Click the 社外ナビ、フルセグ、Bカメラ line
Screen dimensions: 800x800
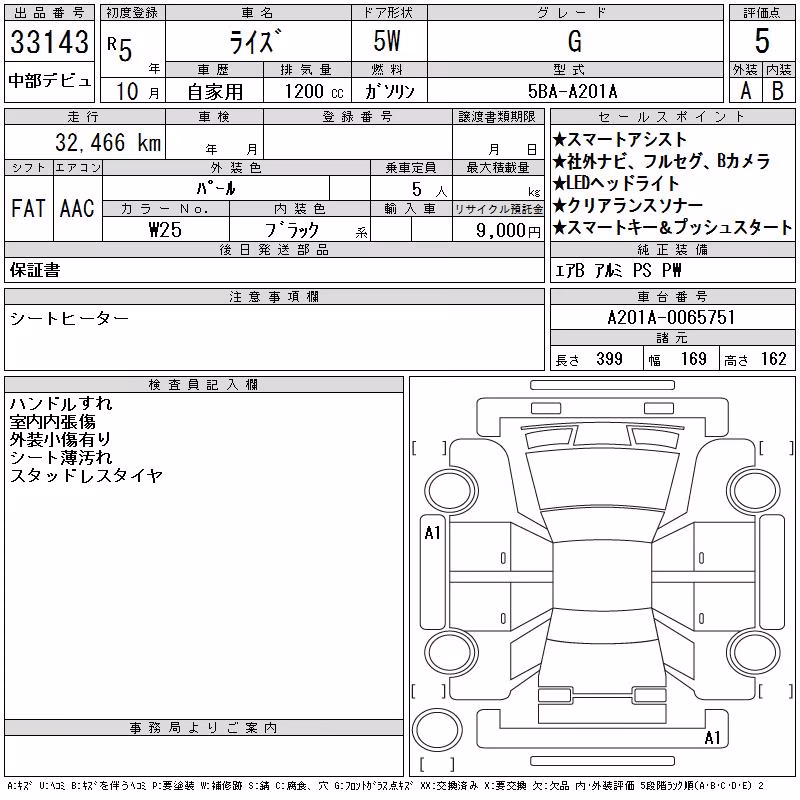click(x=661, y=161)
